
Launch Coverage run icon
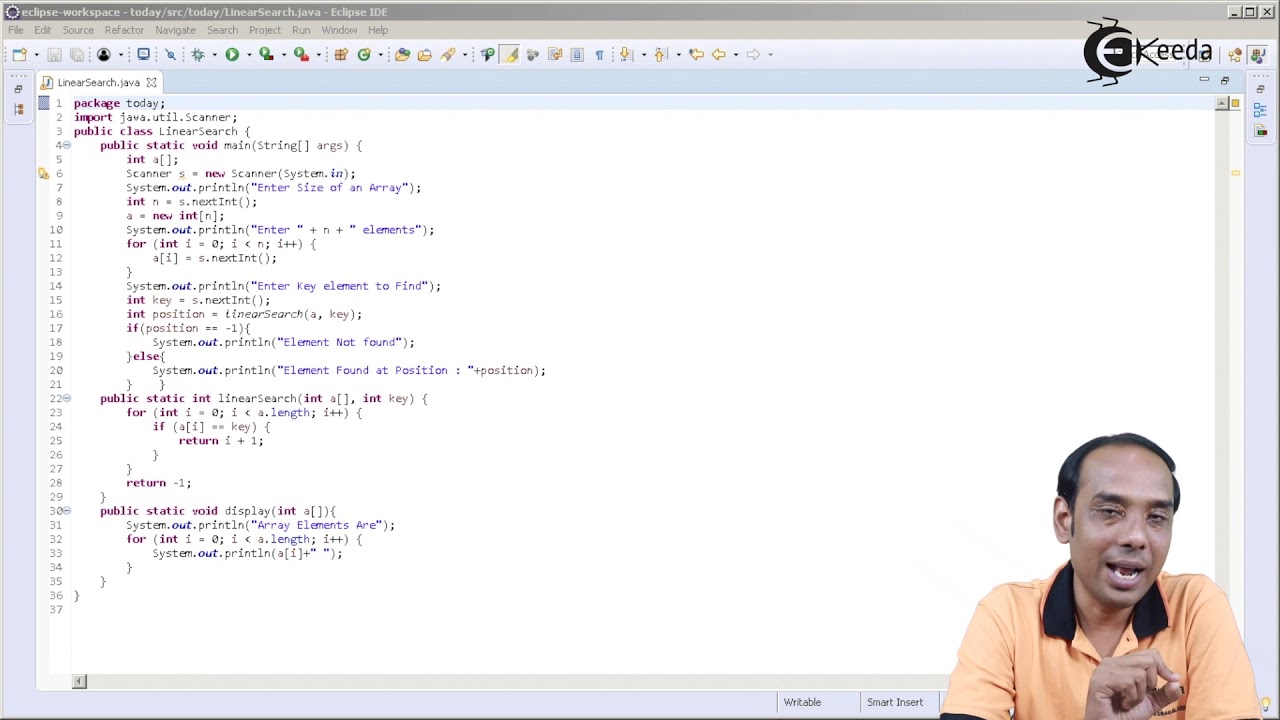point(266,55)
